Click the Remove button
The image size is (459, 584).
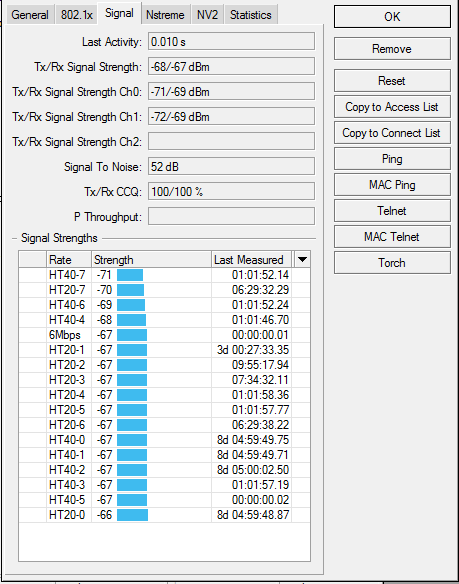pyautogui.click(x=392, y=49)
